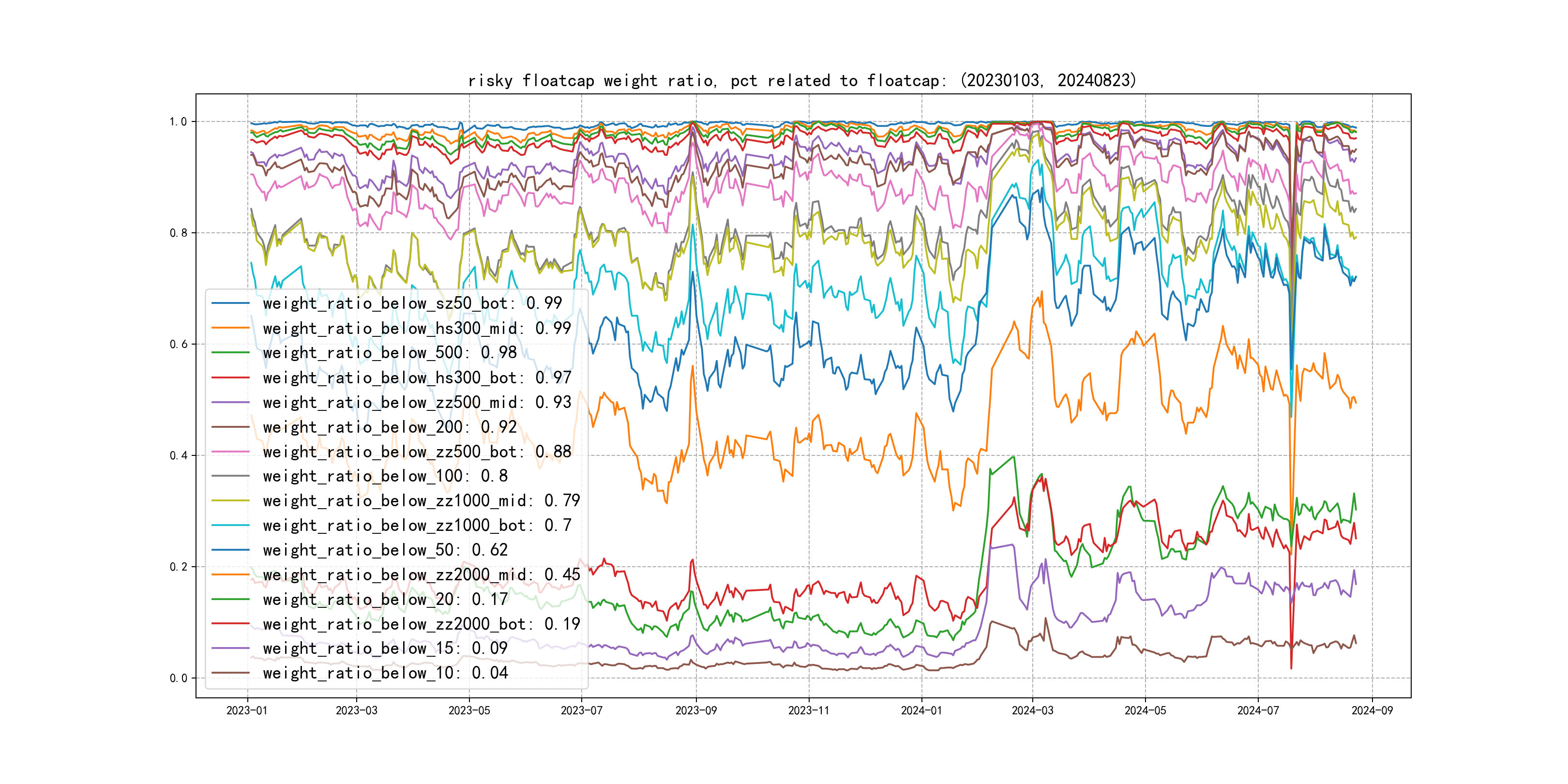Click the weight_ratio_below_10 legend label
The image size is (1568, 784).
(385, 673)
